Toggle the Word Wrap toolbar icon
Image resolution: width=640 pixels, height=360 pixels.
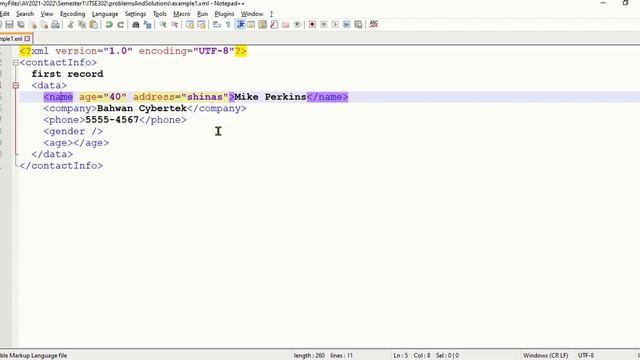(217, 24)
